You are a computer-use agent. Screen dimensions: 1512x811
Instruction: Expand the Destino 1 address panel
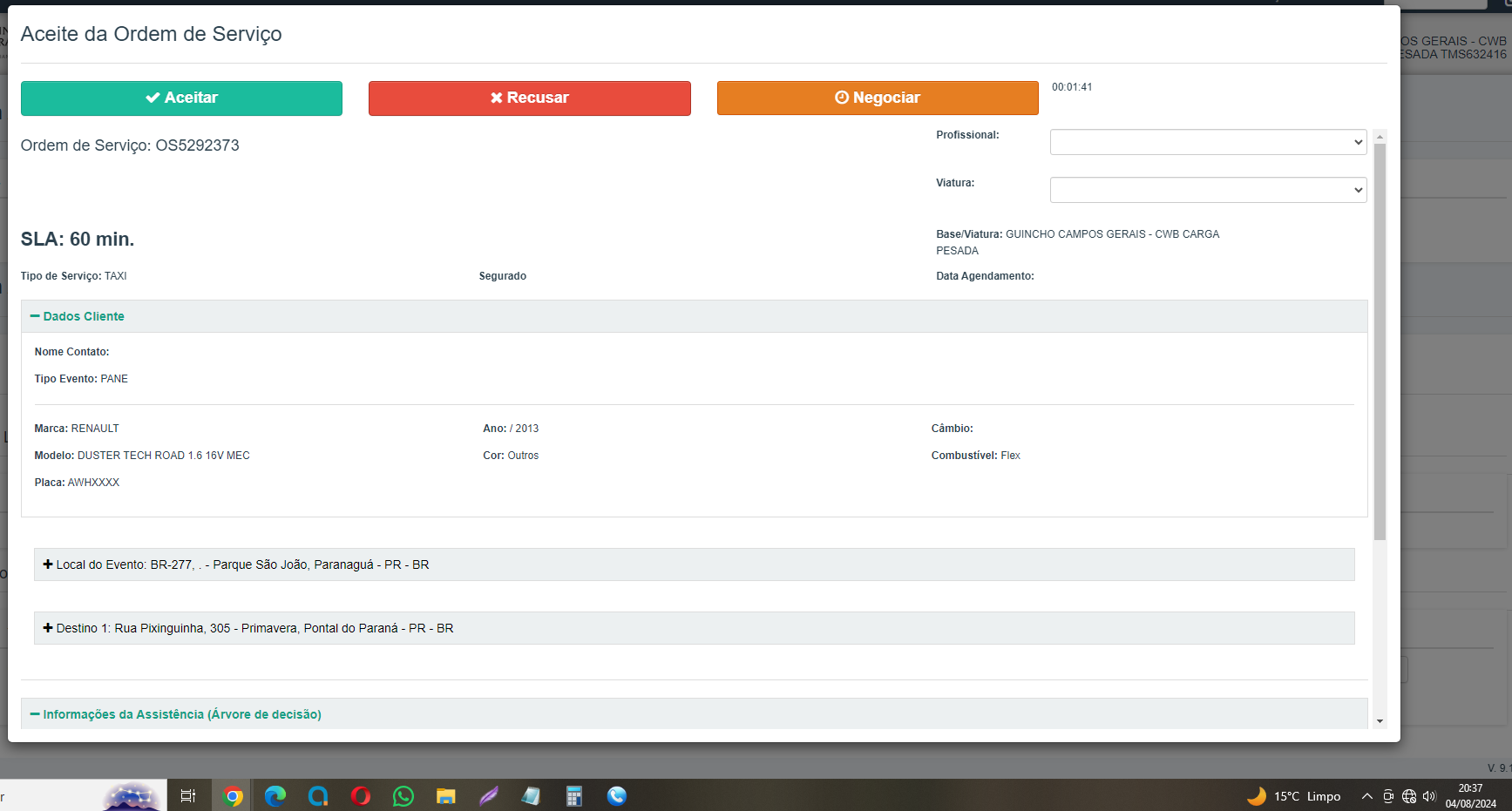[x=694, y=628]
